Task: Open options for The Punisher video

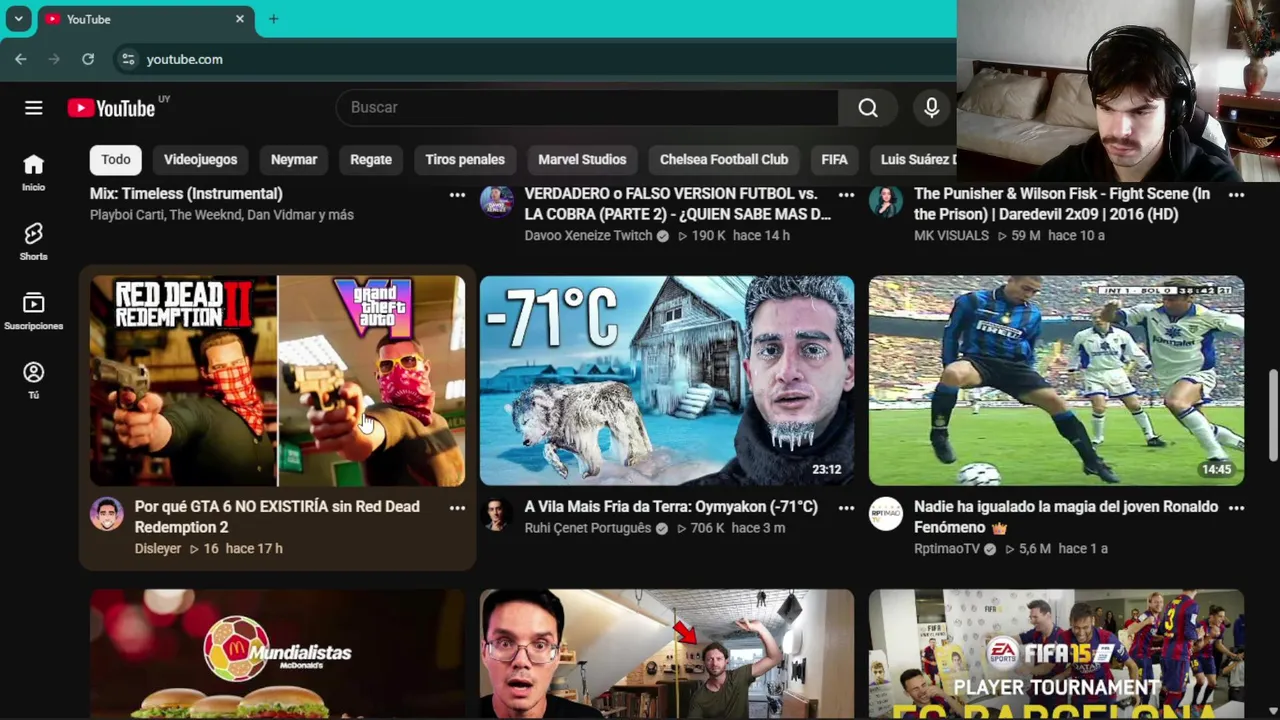Action: pyautogui.click(x=1236, y=195)
